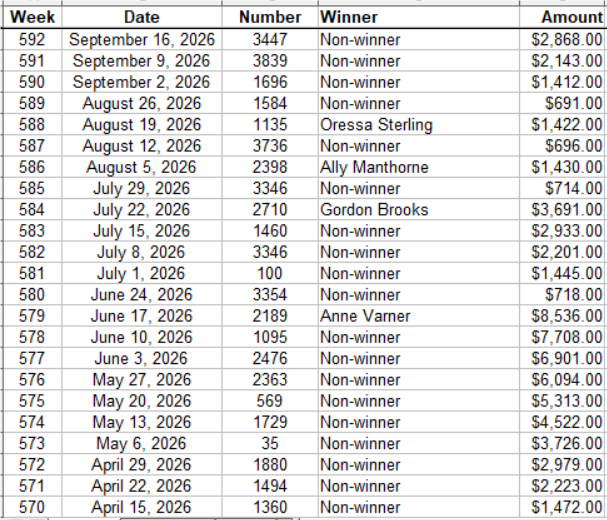This screenshot has height=520, width=607.
Task: Select the Winner column header cell
Action: pos(419,17)
